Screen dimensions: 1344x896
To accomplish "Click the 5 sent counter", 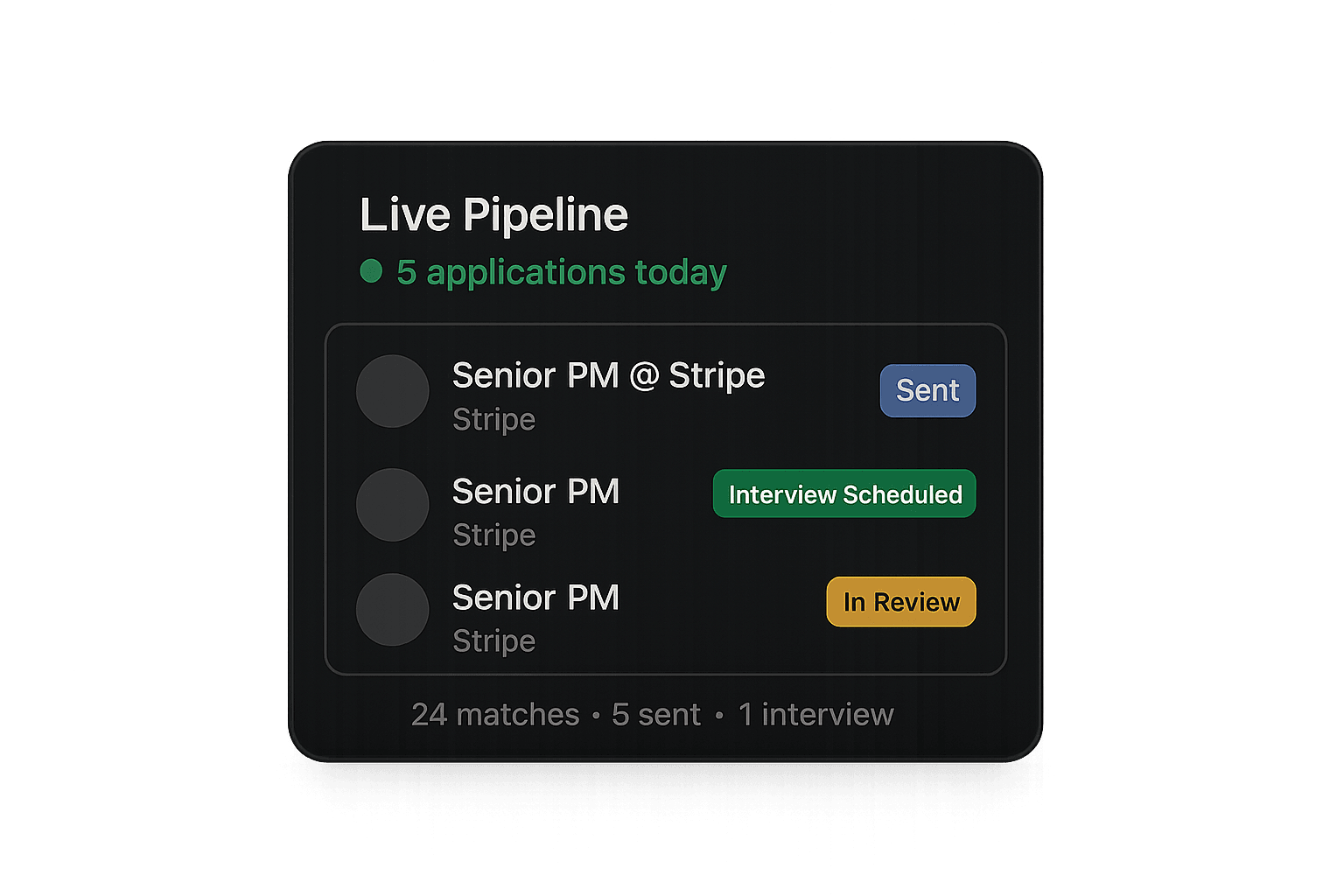I will click(x=656, y=714).
